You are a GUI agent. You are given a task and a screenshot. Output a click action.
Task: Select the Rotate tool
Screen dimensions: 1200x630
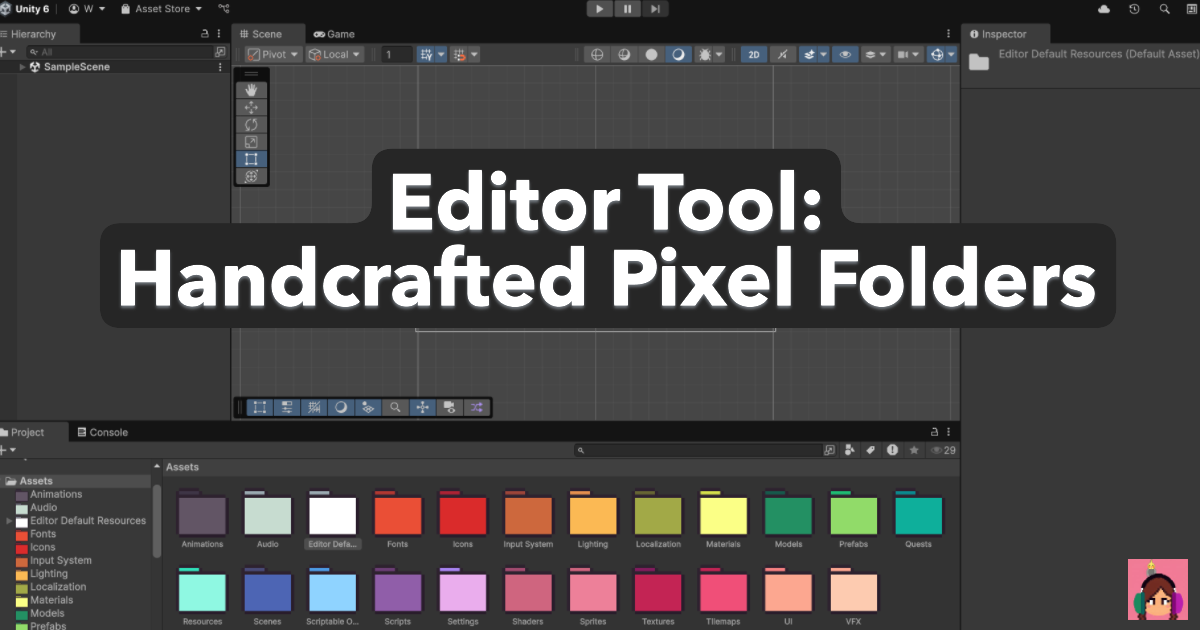251,124
